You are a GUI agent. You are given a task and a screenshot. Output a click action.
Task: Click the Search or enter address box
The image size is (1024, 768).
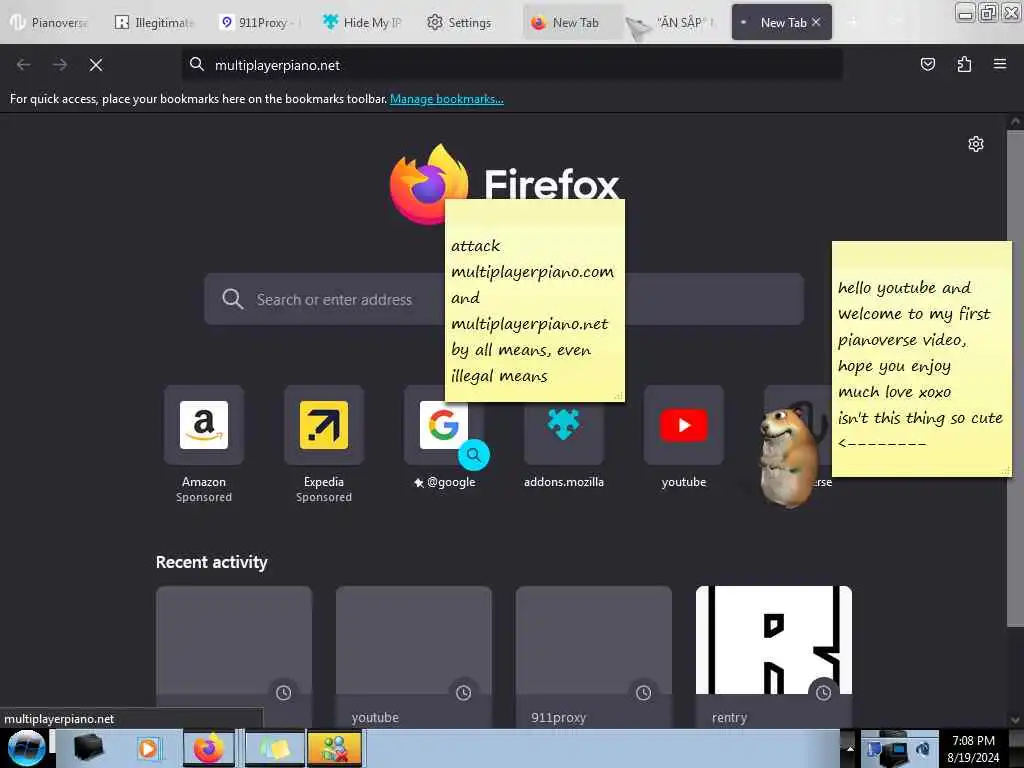504,299
